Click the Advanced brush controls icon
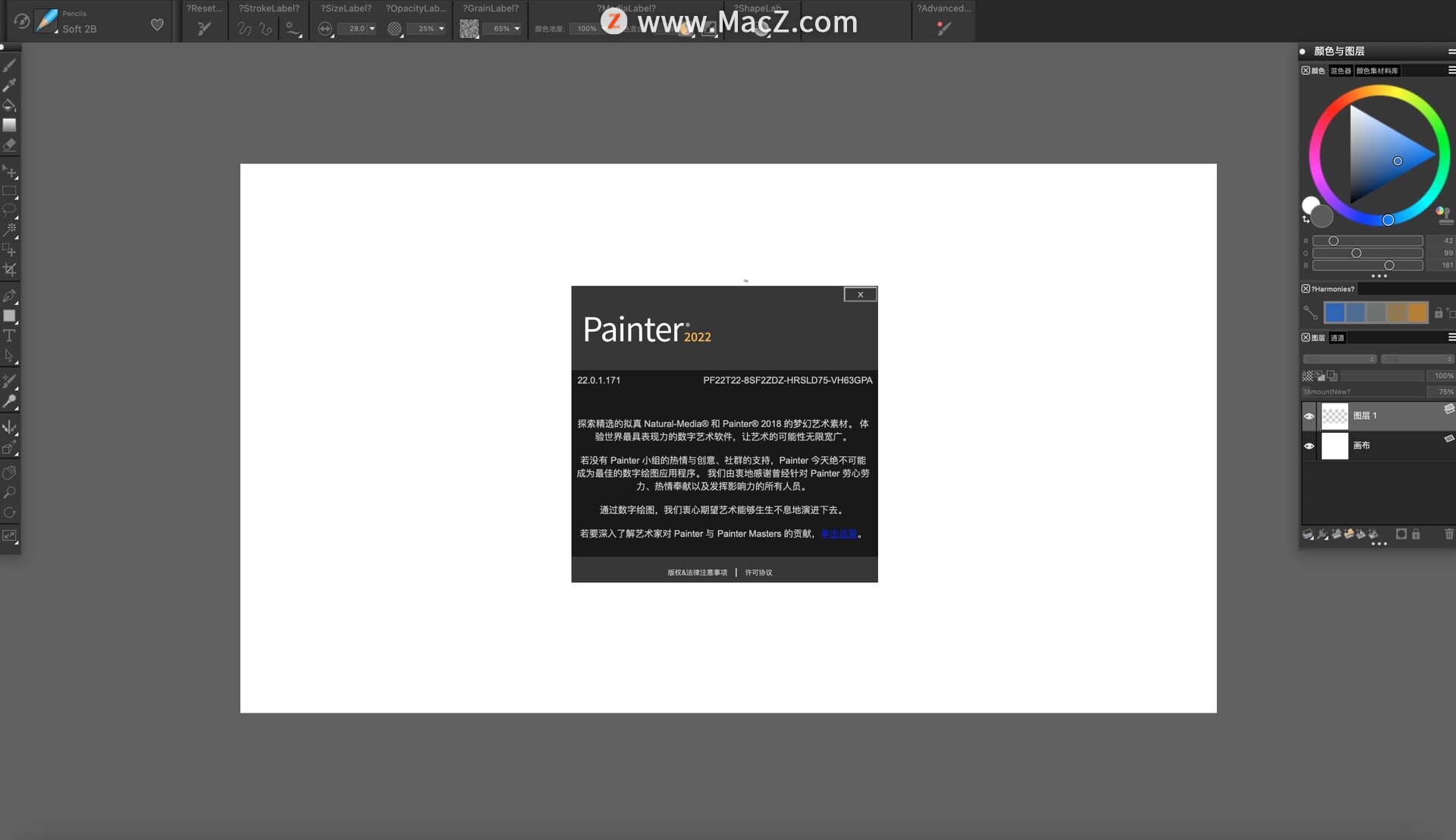The width and height of the screenshot is (1456, 840). 943,28
